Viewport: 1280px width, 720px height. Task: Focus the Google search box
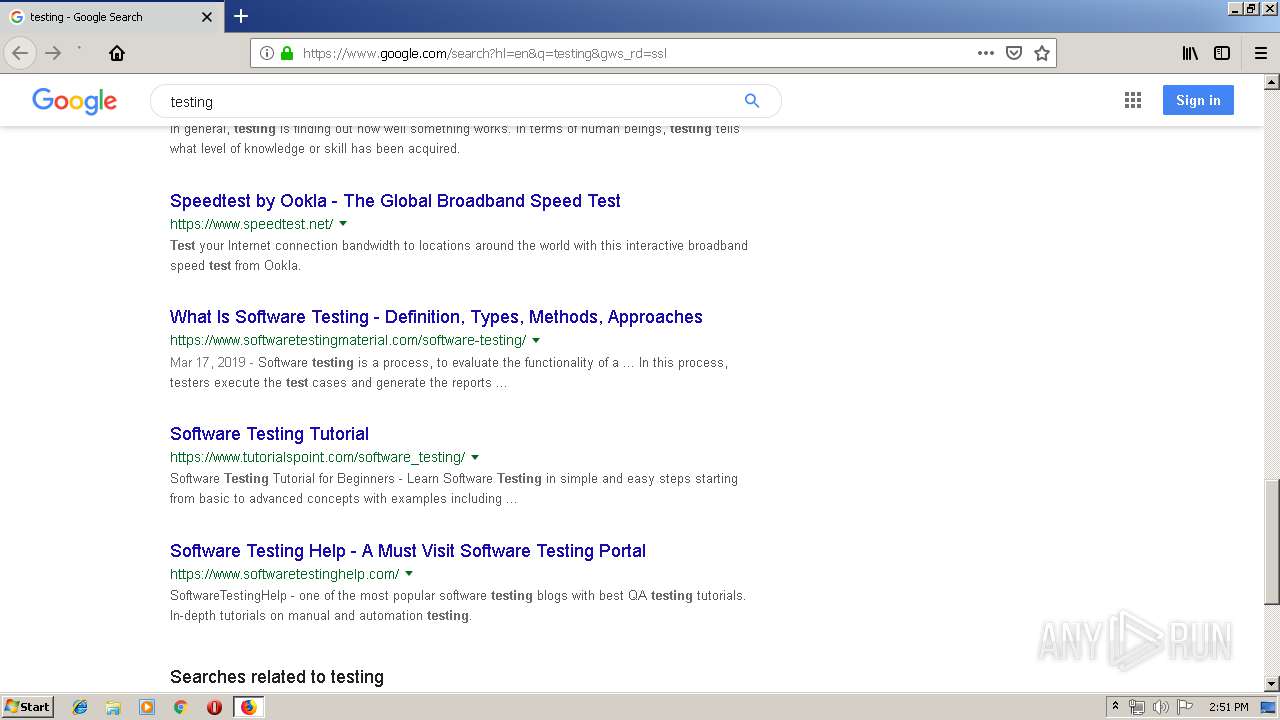coord(450,101)
